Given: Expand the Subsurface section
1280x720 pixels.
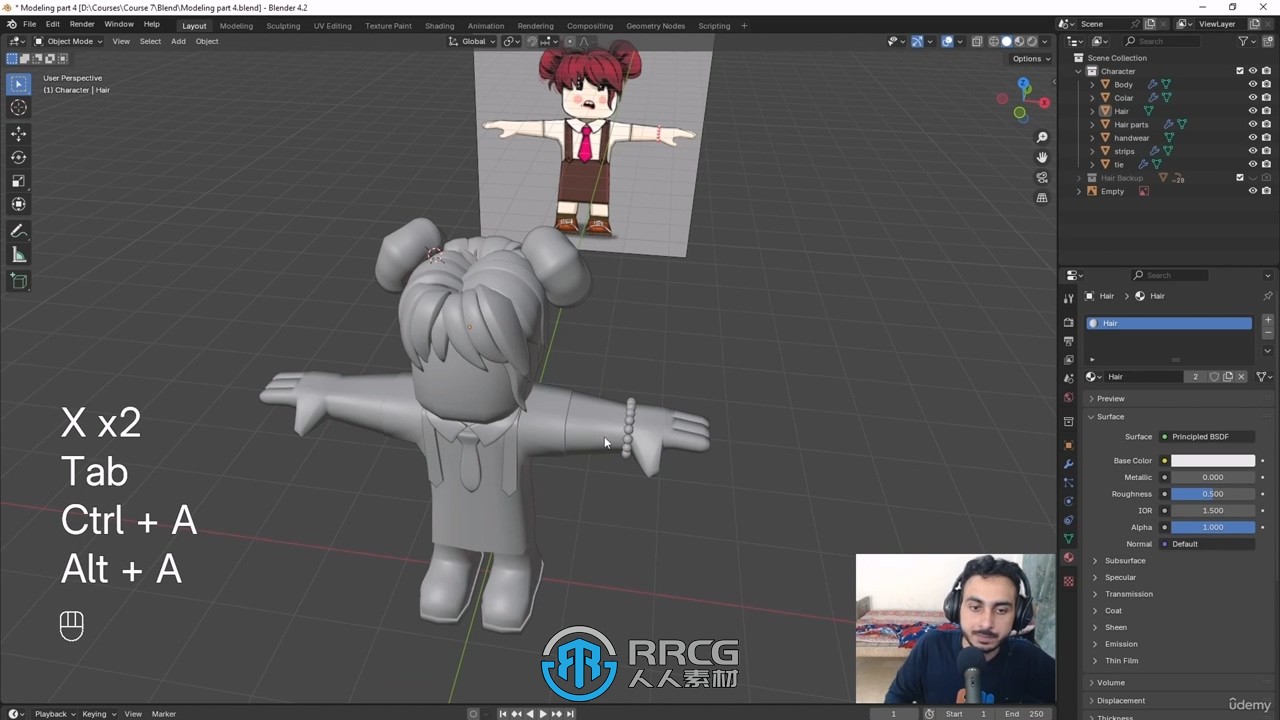Looking at the screenshot, I should tap(1125, 560).
